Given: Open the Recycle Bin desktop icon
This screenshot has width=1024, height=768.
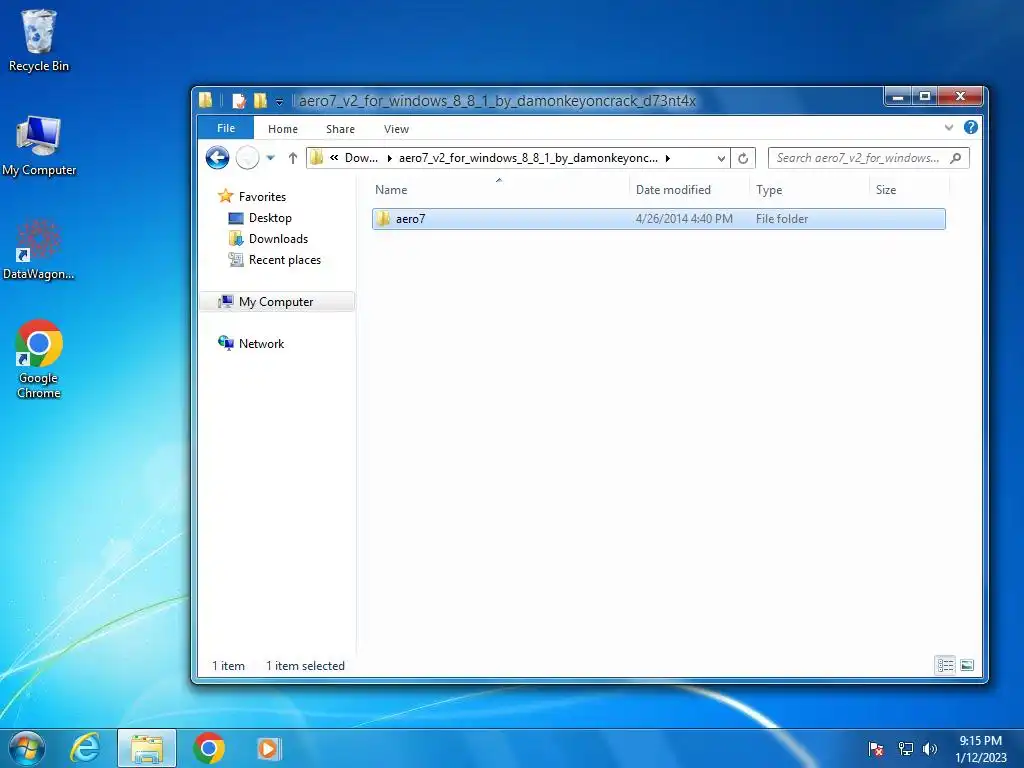Looking at the screenshot, I should pyautogui.click(x=39, y=40).
